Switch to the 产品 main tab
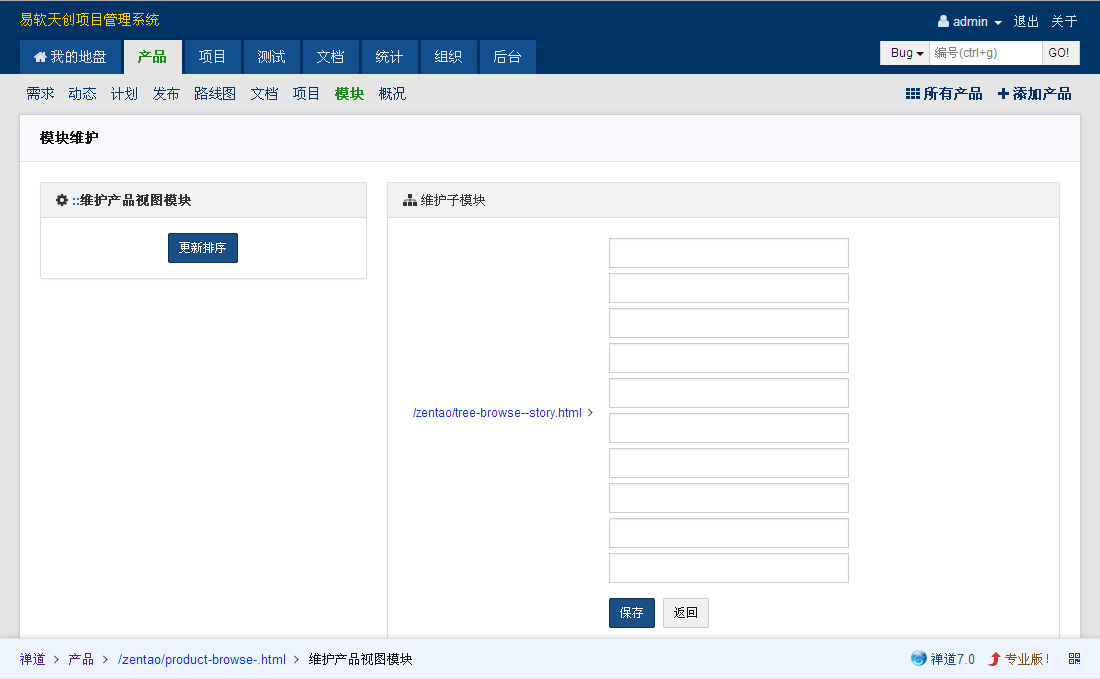1100x679 pixels. 152,57
